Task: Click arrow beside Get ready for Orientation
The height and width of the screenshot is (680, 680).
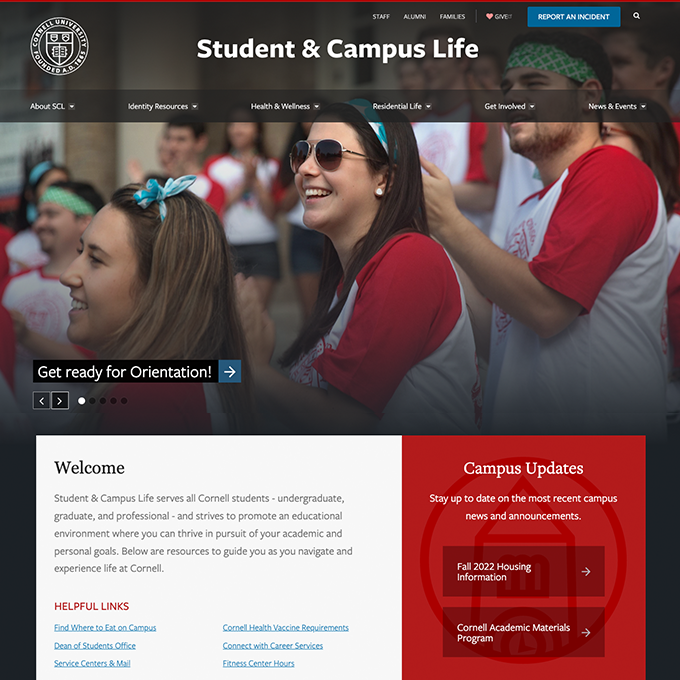Action: point(230,372)
